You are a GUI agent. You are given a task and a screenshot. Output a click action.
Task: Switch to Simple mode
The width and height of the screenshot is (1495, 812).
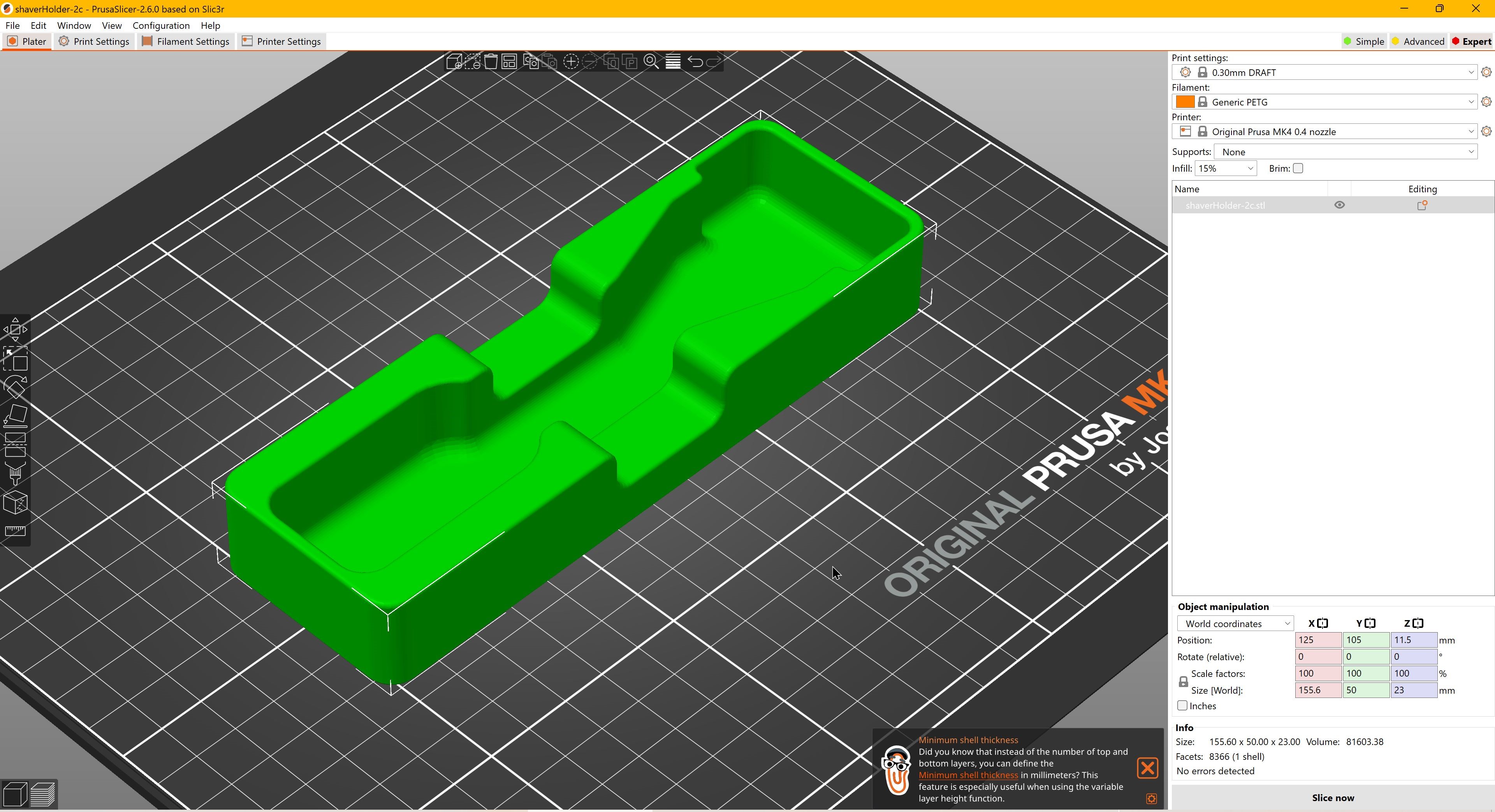(x=1364, y=41)
